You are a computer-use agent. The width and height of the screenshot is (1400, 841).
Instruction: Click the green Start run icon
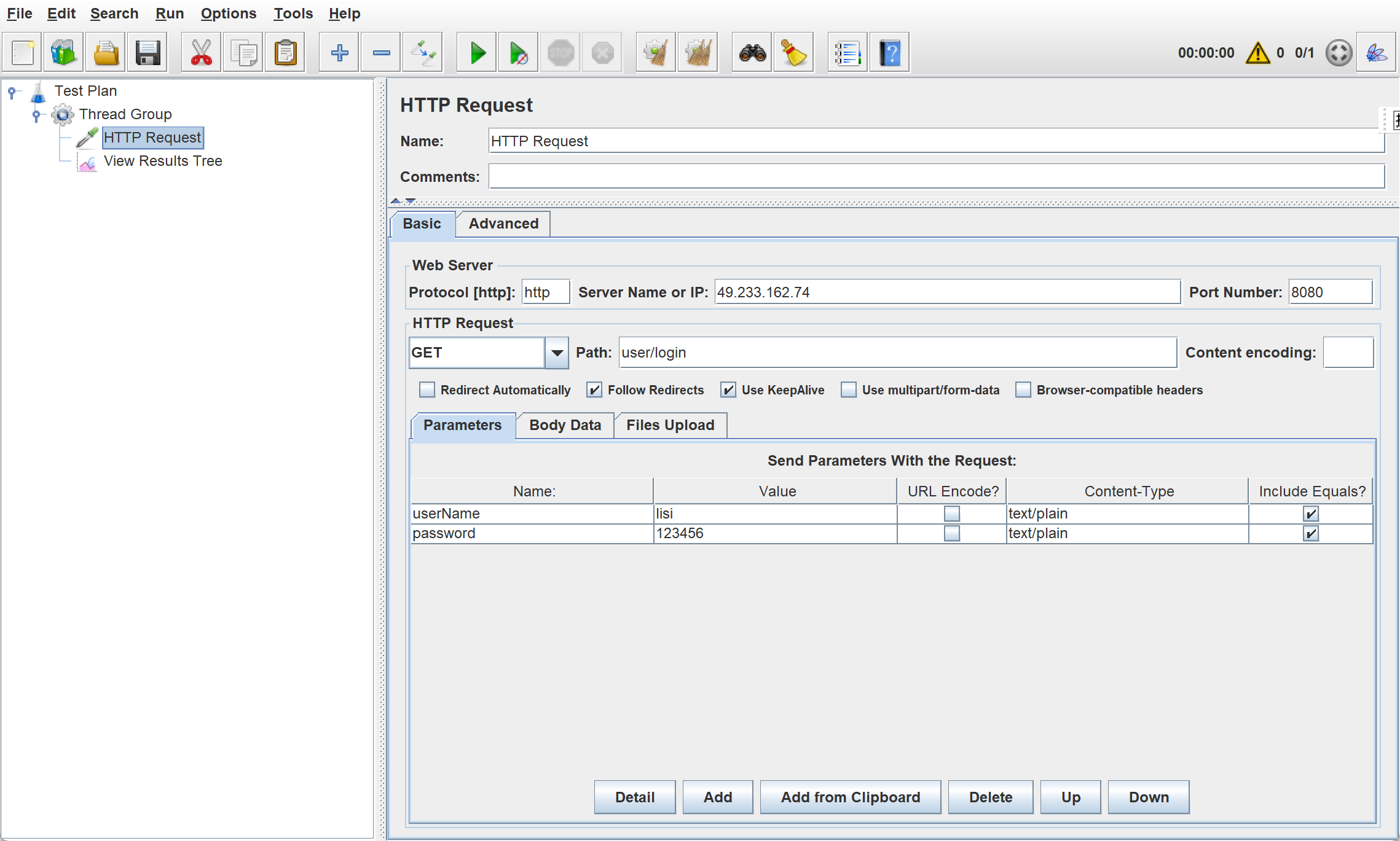(x=477, y=53)
